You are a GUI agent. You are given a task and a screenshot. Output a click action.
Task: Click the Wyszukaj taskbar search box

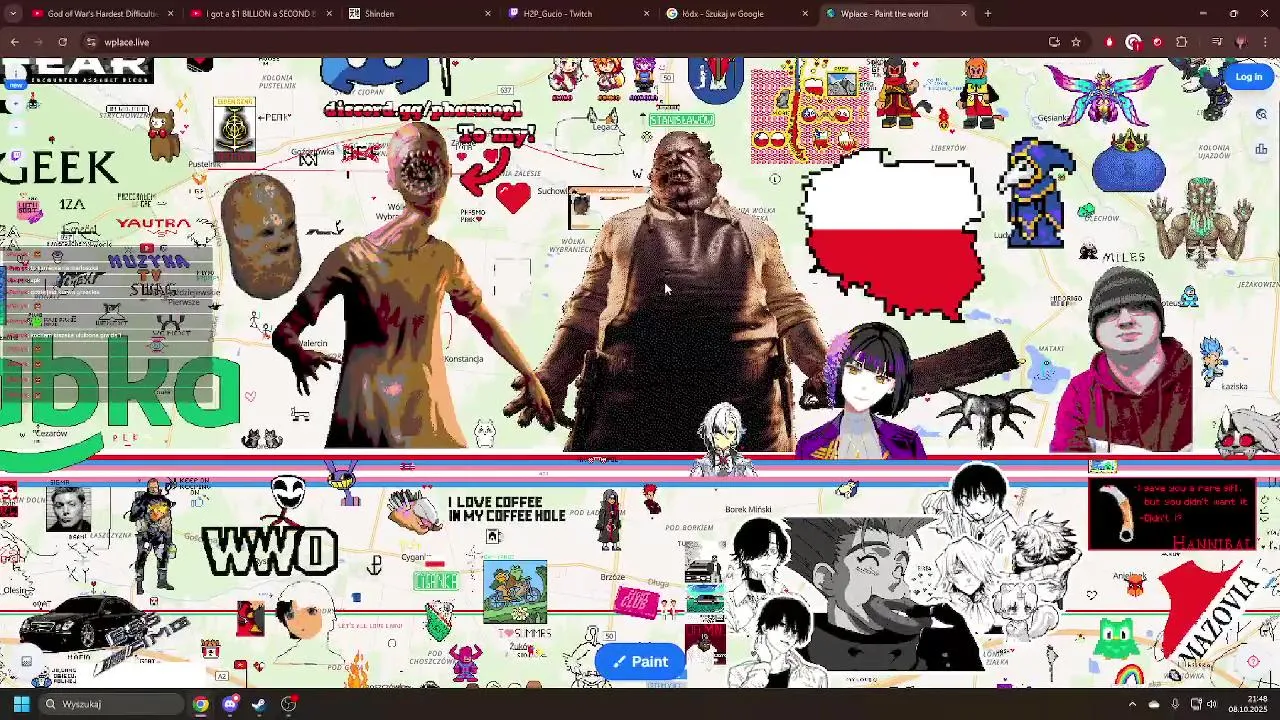coord(112,704)
